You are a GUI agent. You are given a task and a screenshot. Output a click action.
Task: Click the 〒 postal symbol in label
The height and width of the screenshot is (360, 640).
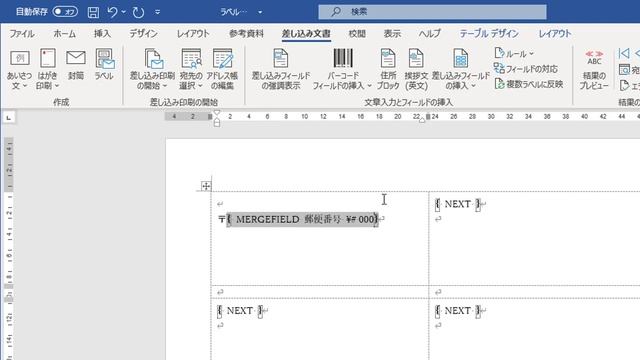point(222,220)
